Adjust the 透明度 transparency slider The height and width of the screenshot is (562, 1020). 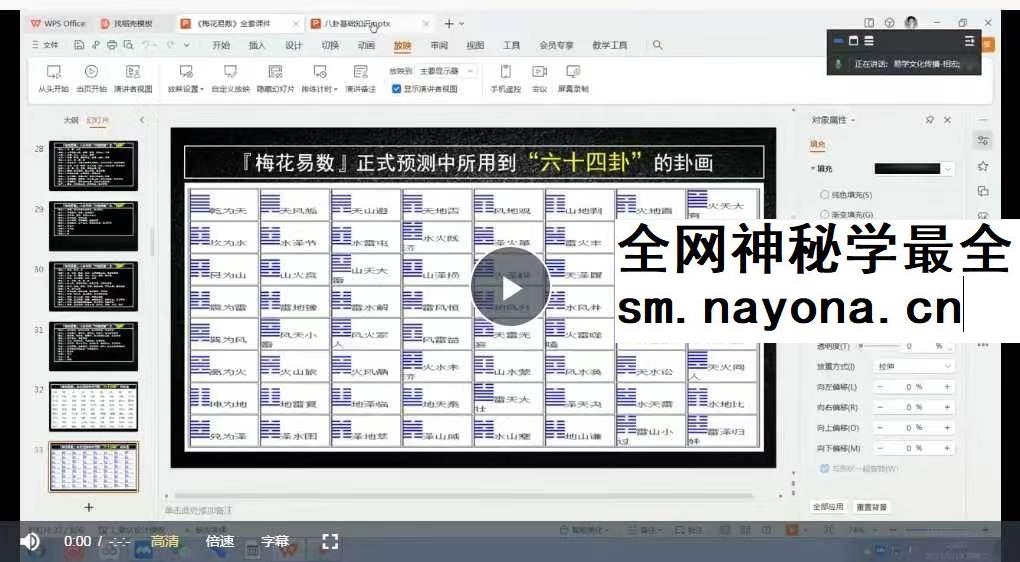878,346
